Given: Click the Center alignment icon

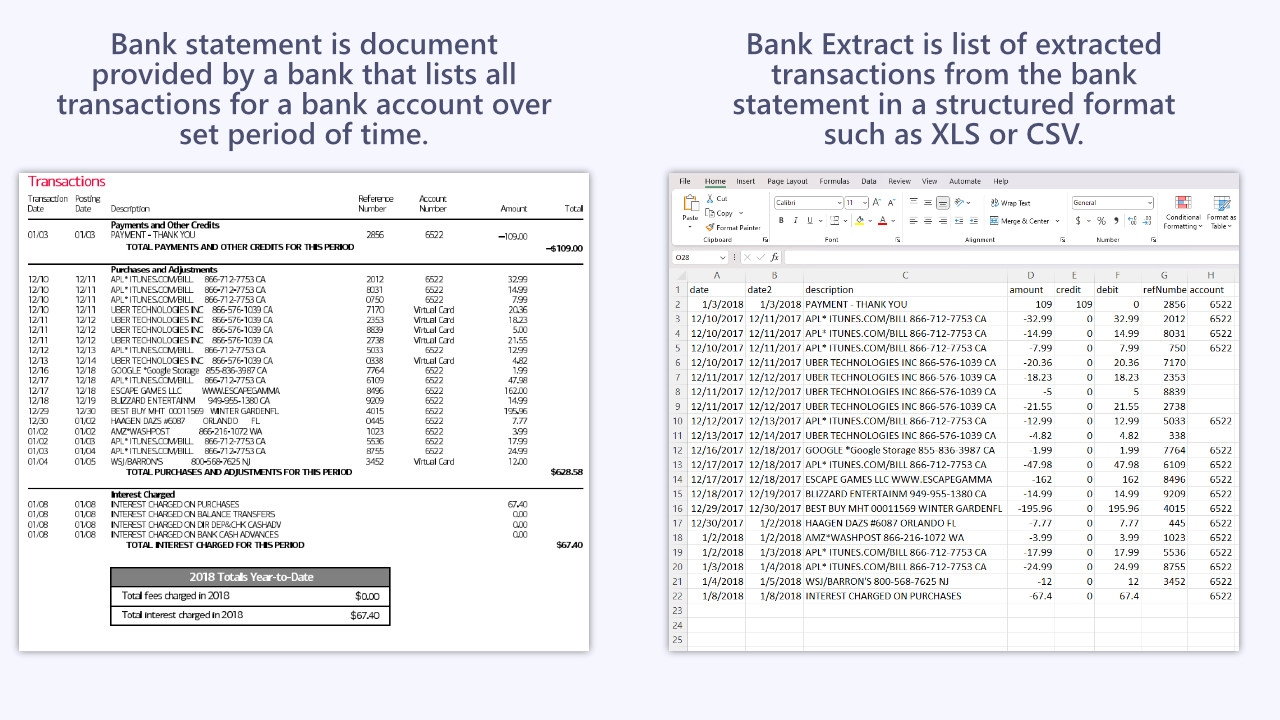Looking at the screenshot, I should click(x=928, y=221).
